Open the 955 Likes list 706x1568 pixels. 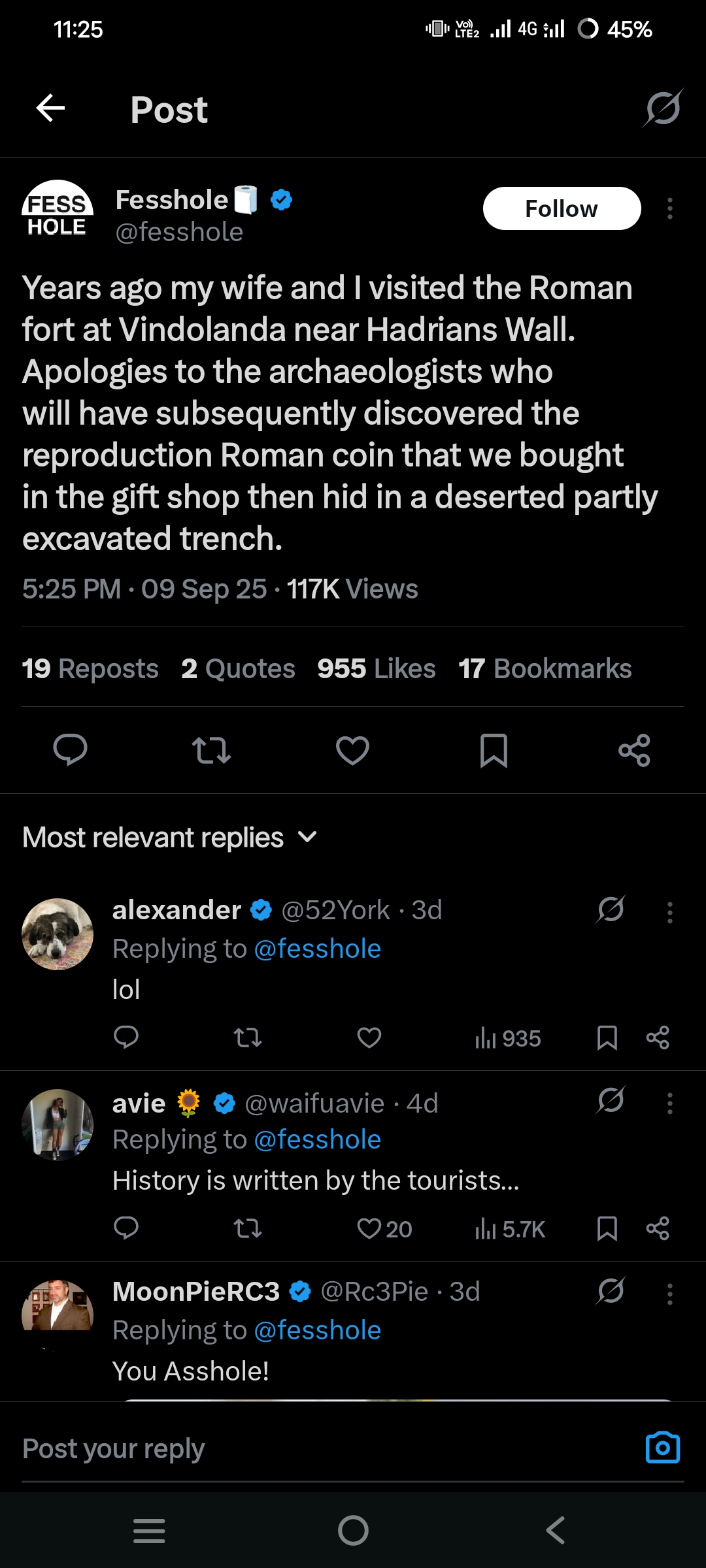376,668
